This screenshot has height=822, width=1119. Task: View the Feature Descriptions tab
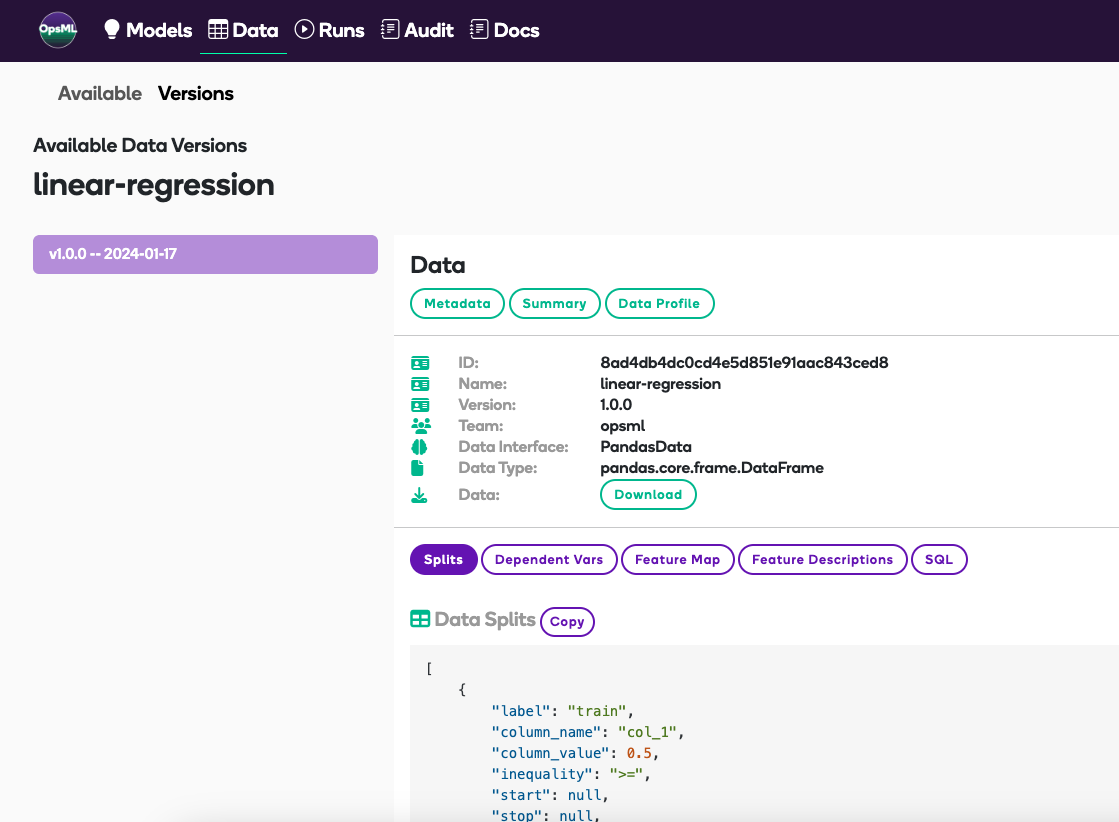(822, 559)
